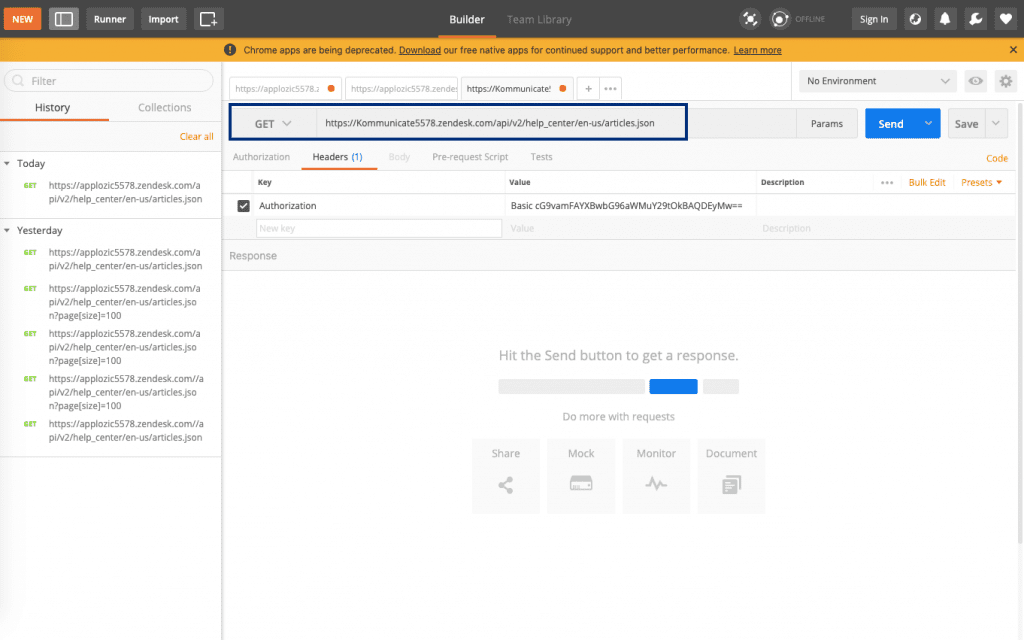Click the Code link

tap(997, 158)
